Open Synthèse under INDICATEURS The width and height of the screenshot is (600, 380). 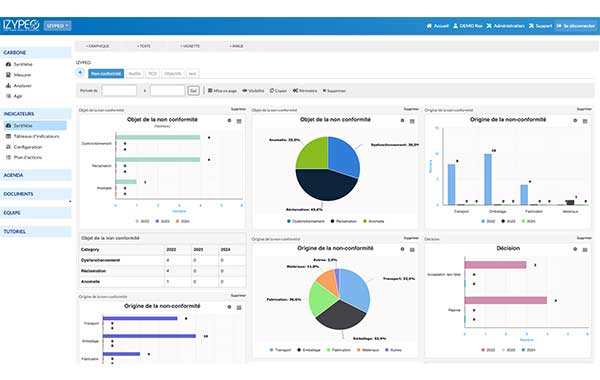click(x=35, y=126)
